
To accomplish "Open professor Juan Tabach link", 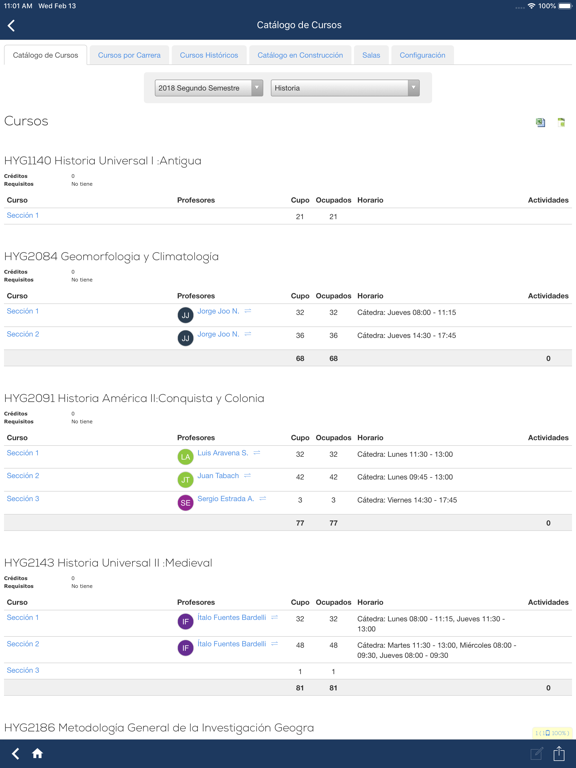I will pyautogui.click(x=218, y=476).
